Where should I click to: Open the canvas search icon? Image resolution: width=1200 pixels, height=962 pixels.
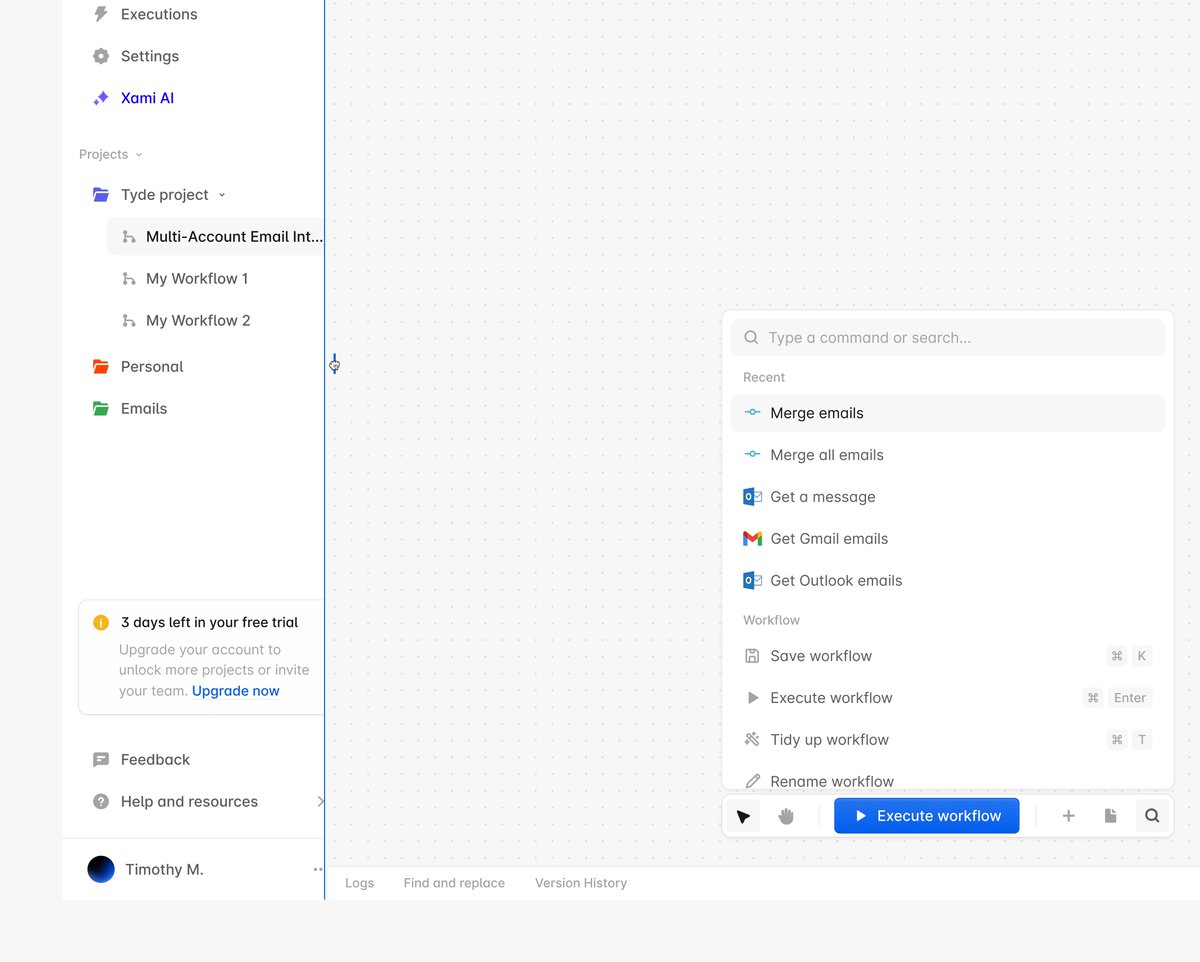(1152, 815)
